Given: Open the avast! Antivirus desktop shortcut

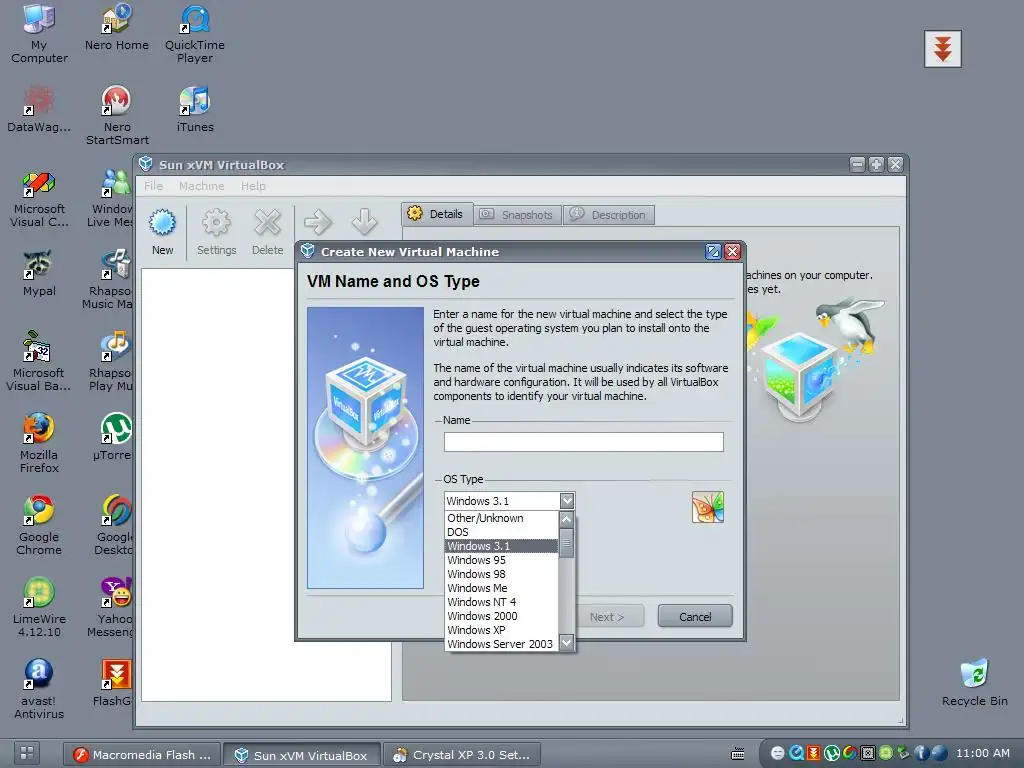Looking at the screenshot, I should point(39,690).
